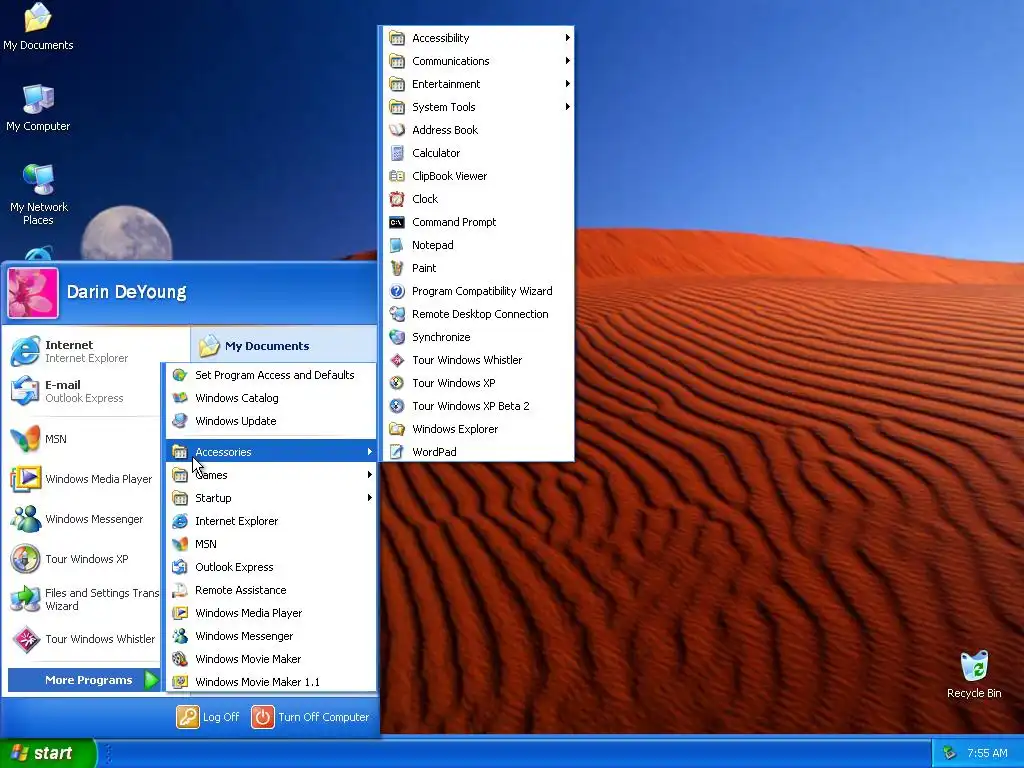Open Remote Assistance
The height and width of the screenshot is (768, 1024).
pyautogui.click(x=271, y=590)
